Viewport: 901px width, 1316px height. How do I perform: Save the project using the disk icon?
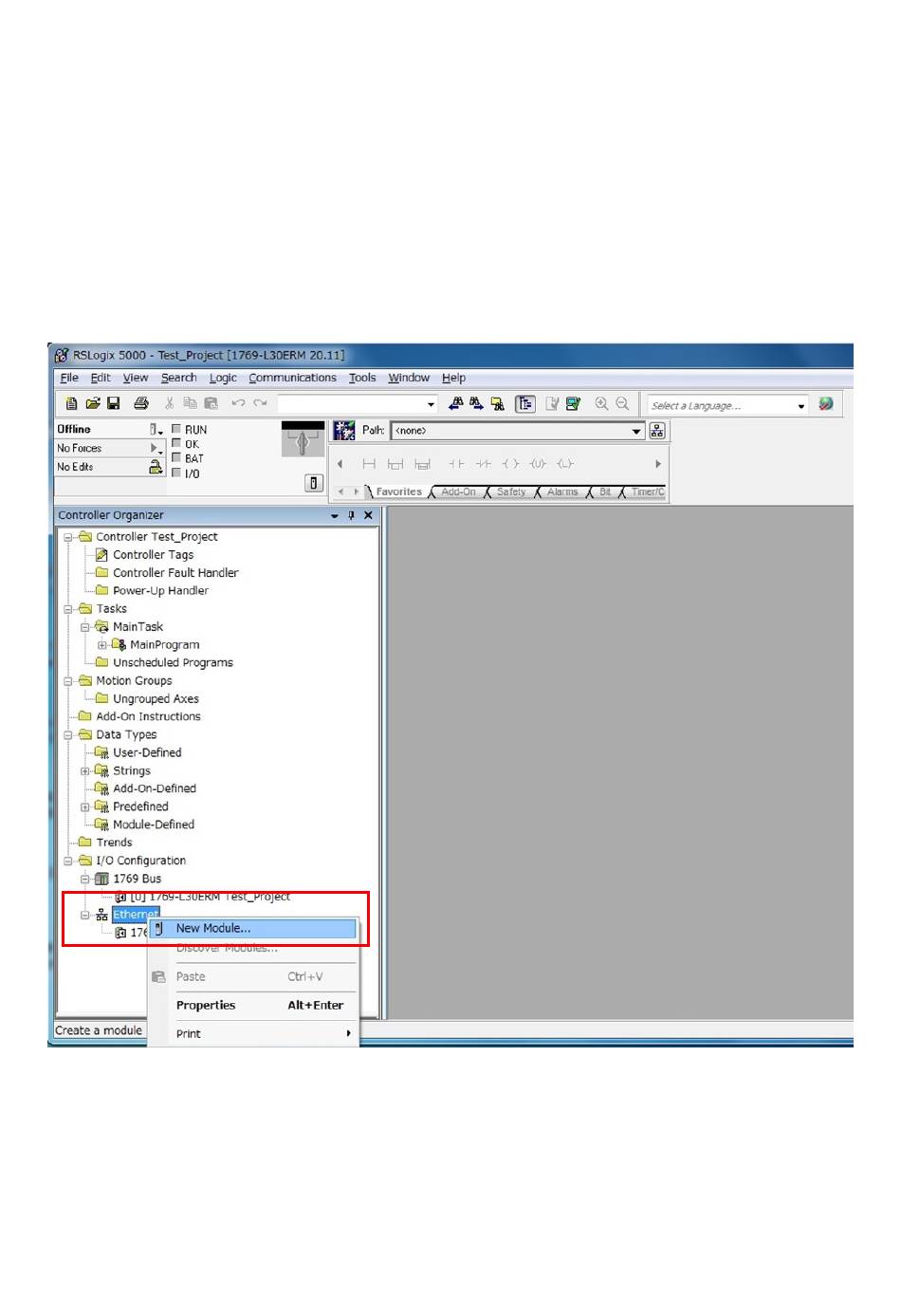114,403
